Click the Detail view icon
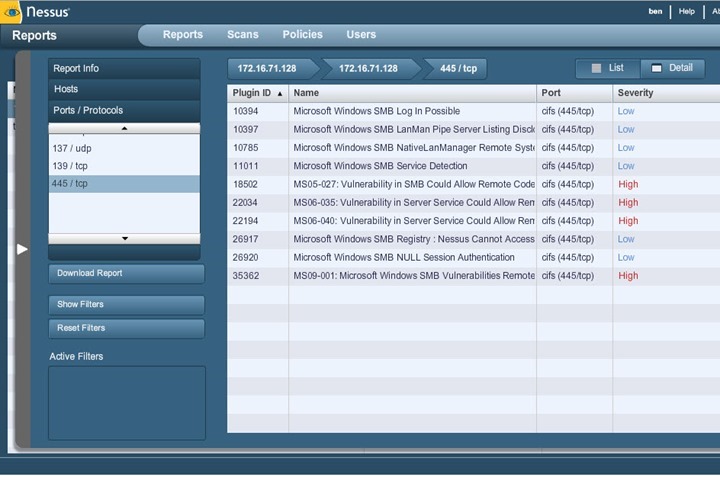 click(656, 68)
